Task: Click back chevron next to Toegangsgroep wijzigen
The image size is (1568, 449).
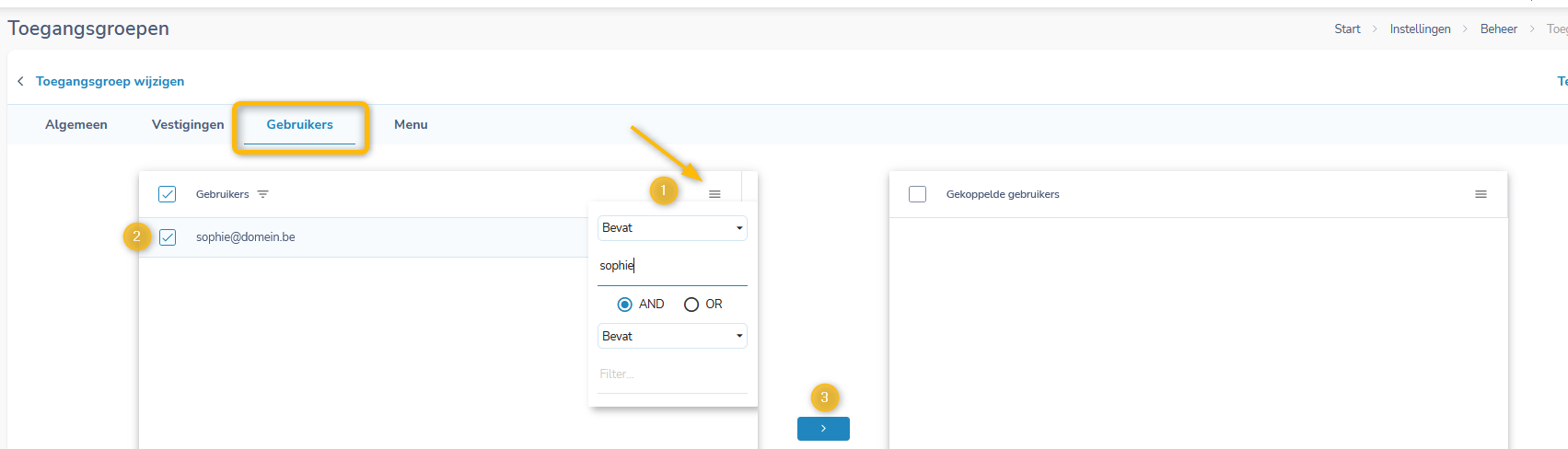Action: 20,81
